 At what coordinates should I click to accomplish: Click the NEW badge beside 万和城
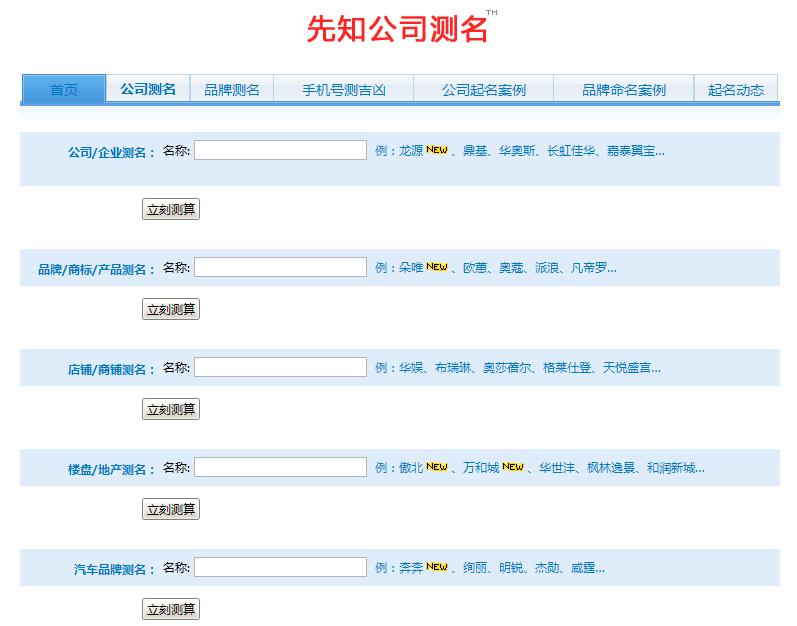pyautogui.click(x=512, y=466)
